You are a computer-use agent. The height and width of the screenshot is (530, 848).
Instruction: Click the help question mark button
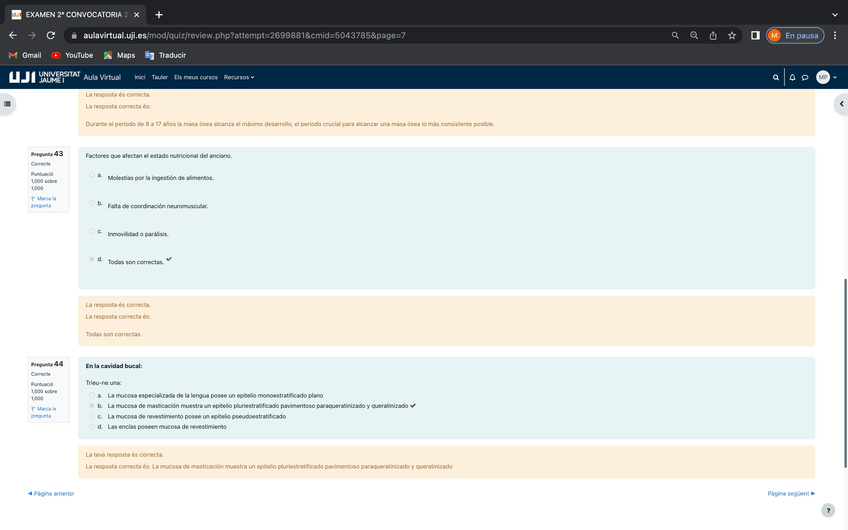827,510
